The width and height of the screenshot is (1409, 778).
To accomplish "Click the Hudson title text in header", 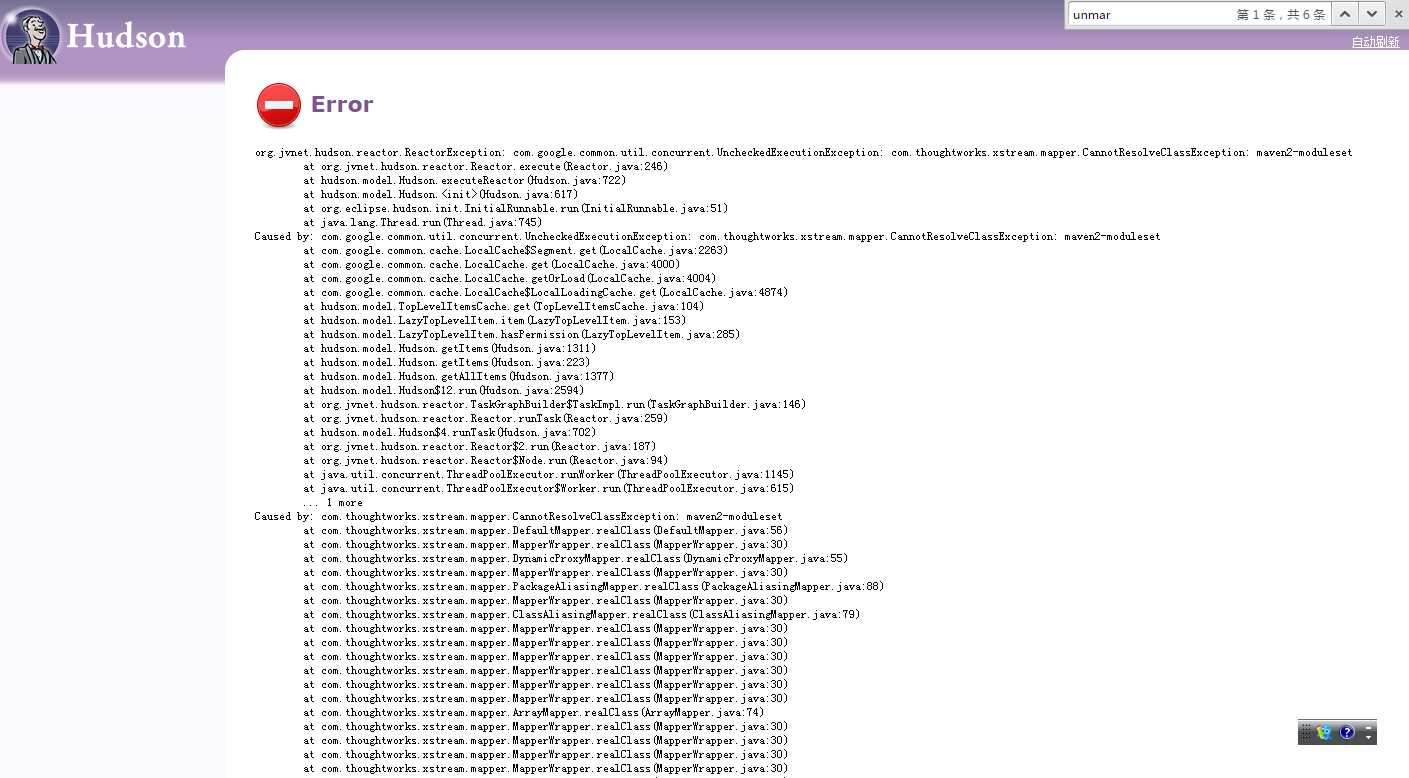I will 126,37.
